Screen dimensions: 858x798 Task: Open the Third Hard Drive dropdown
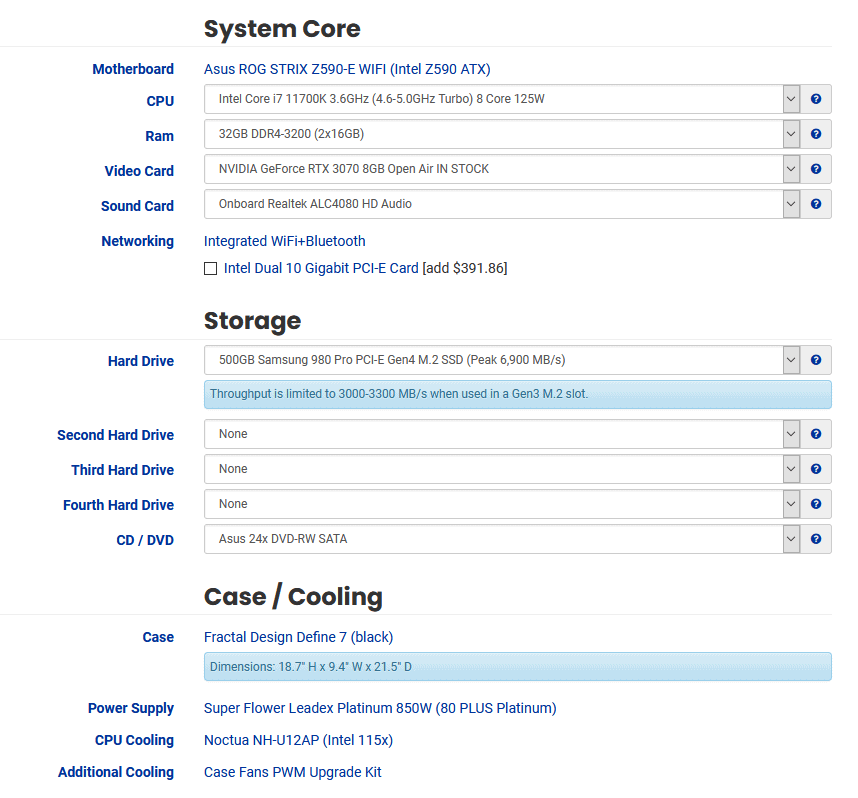click(x=502, y=469)
